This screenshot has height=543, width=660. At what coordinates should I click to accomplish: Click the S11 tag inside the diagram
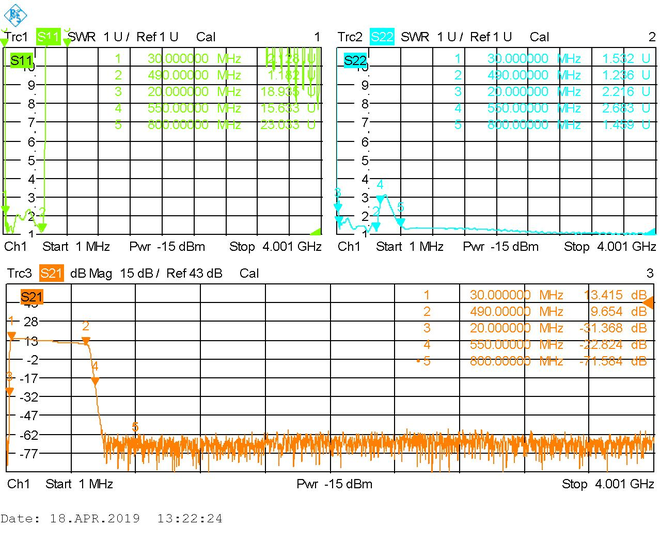pos(21,61)
